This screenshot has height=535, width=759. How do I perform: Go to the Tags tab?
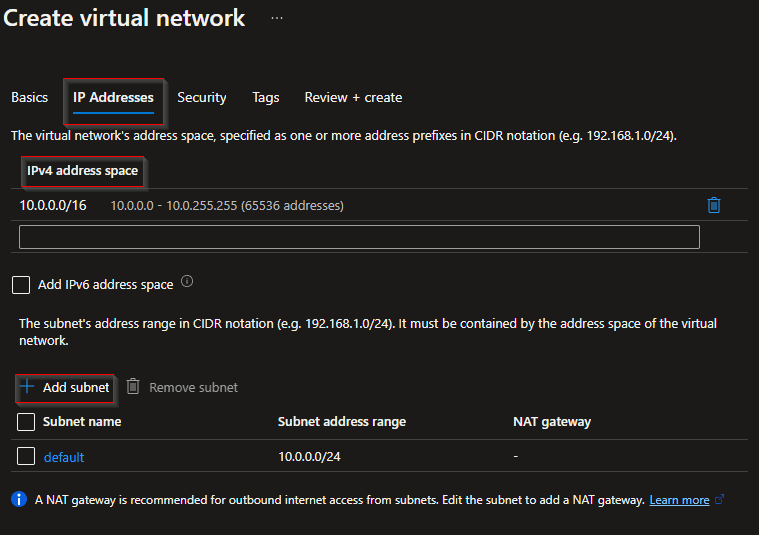pyautogui.click(x=266, y=98)
